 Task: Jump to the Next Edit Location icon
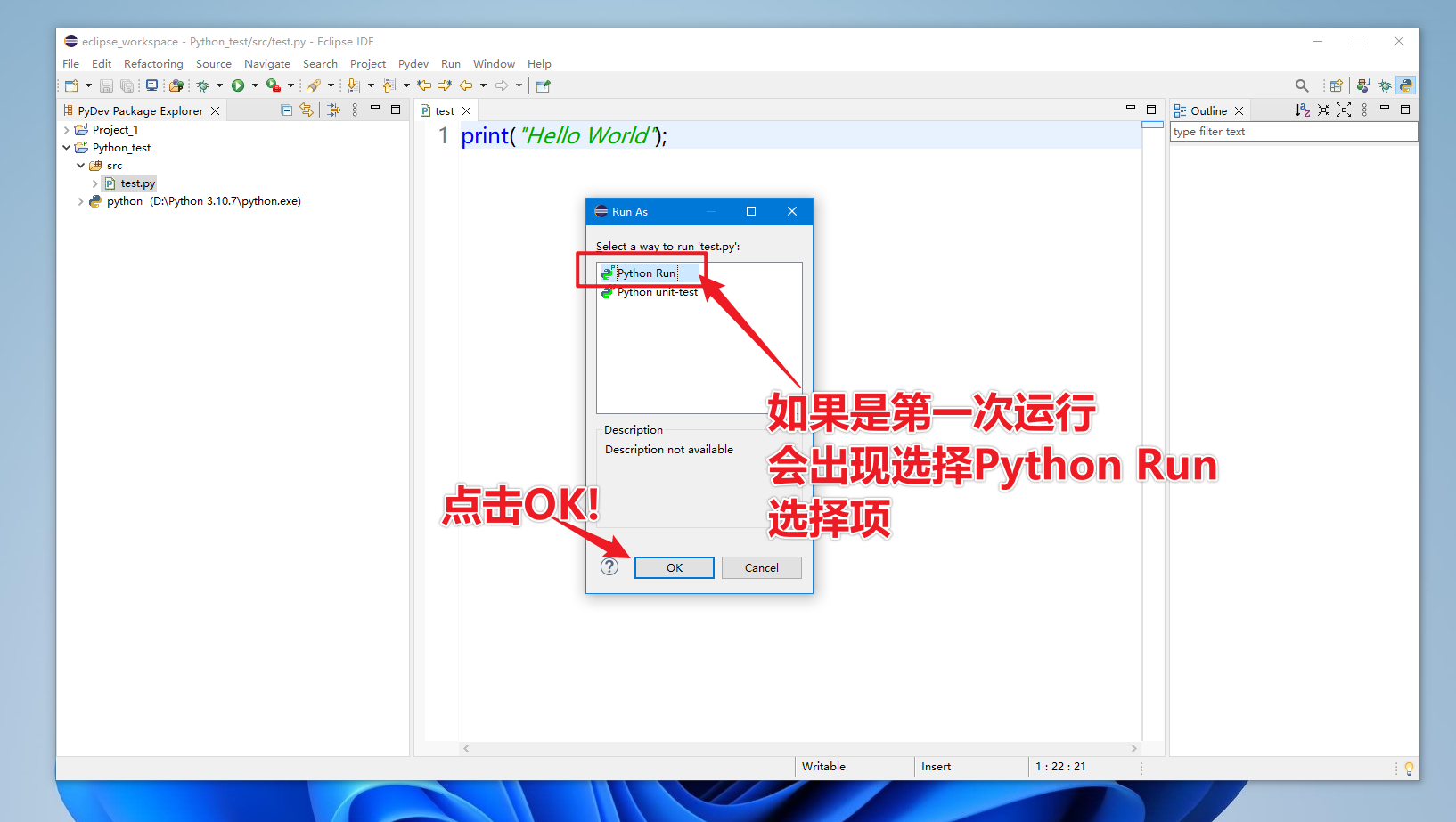(445, 85)
